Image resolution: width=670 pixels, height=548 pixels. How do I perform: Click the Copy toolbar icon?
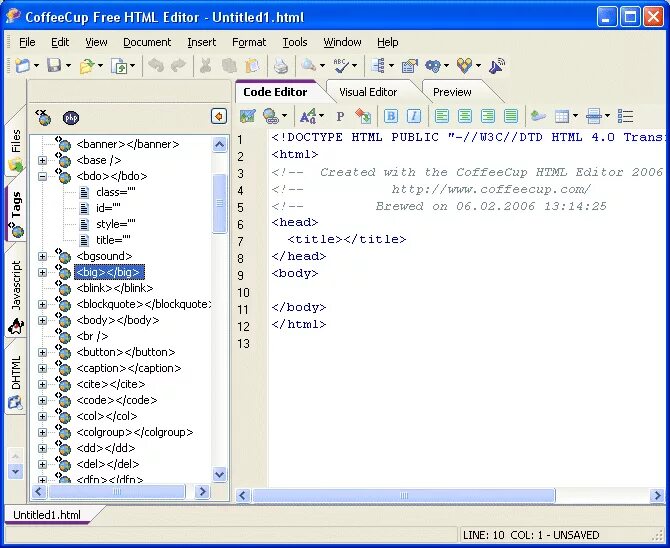(x=229, y=66)
